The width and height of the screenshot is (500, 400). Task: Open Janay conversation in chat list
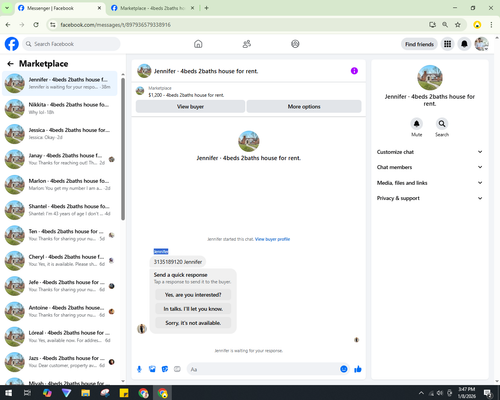[x=60, y=159]
